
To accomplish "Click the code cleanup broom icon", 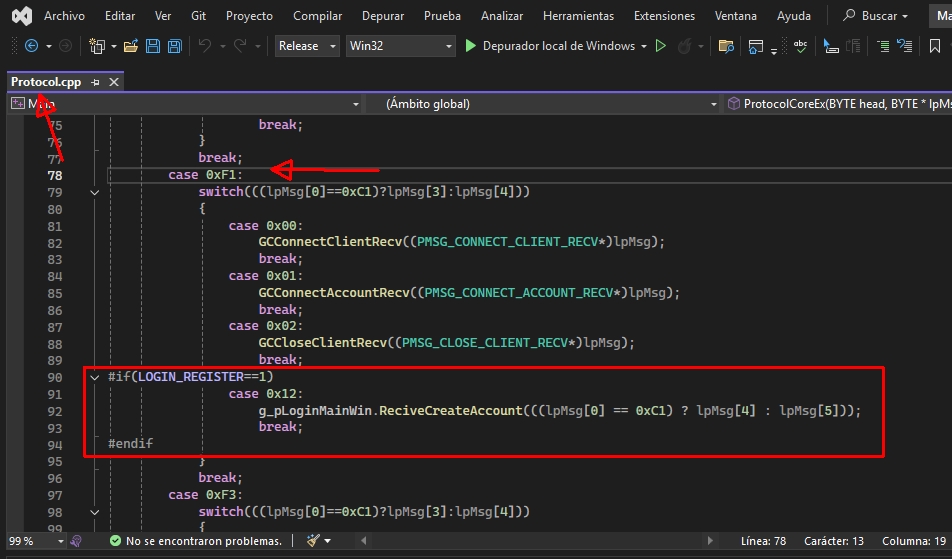I will tap(313, 541).
